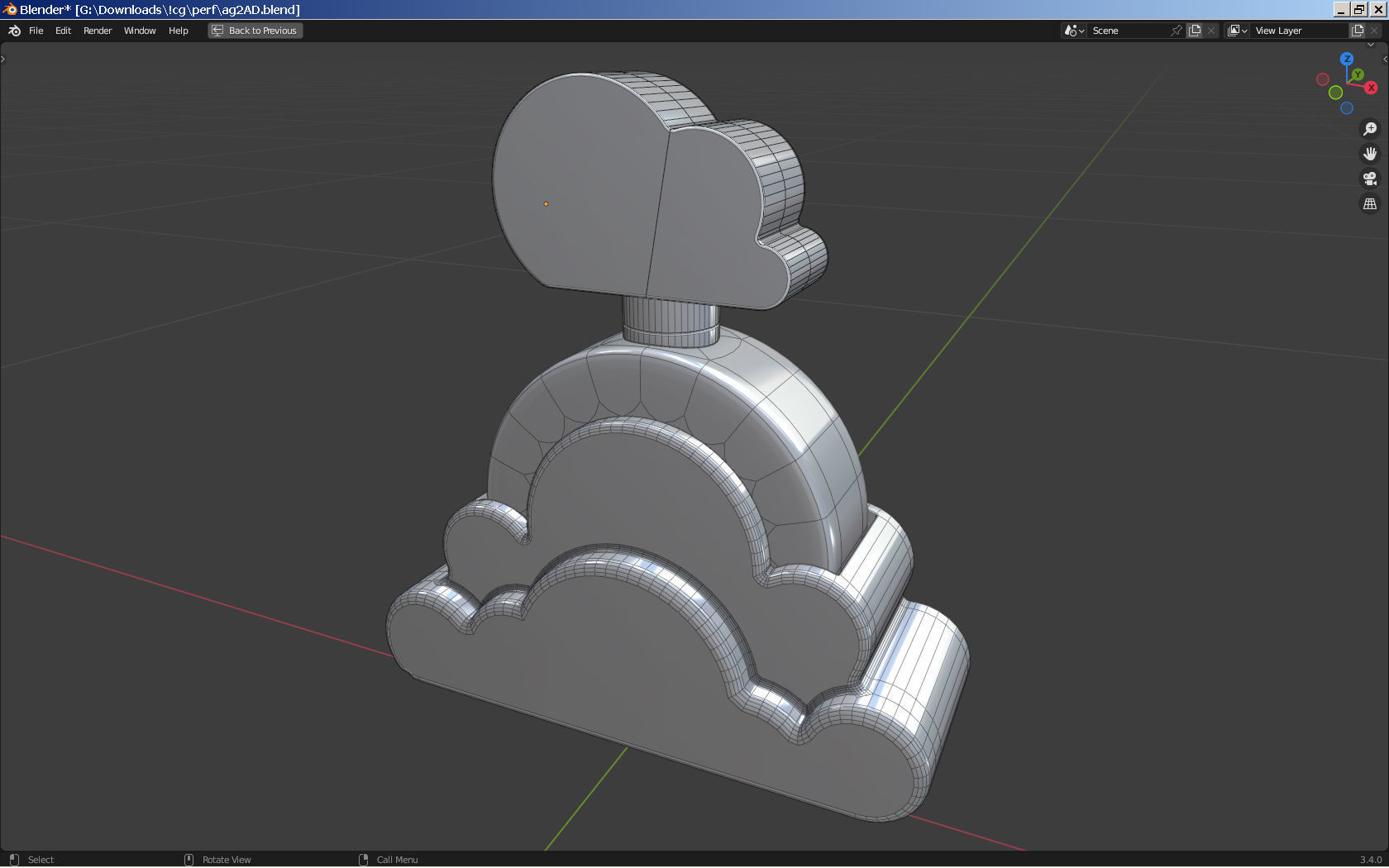Click the Call Menu hint in status bar
Screen dimensions: 1389x868
tap(398, 860)
